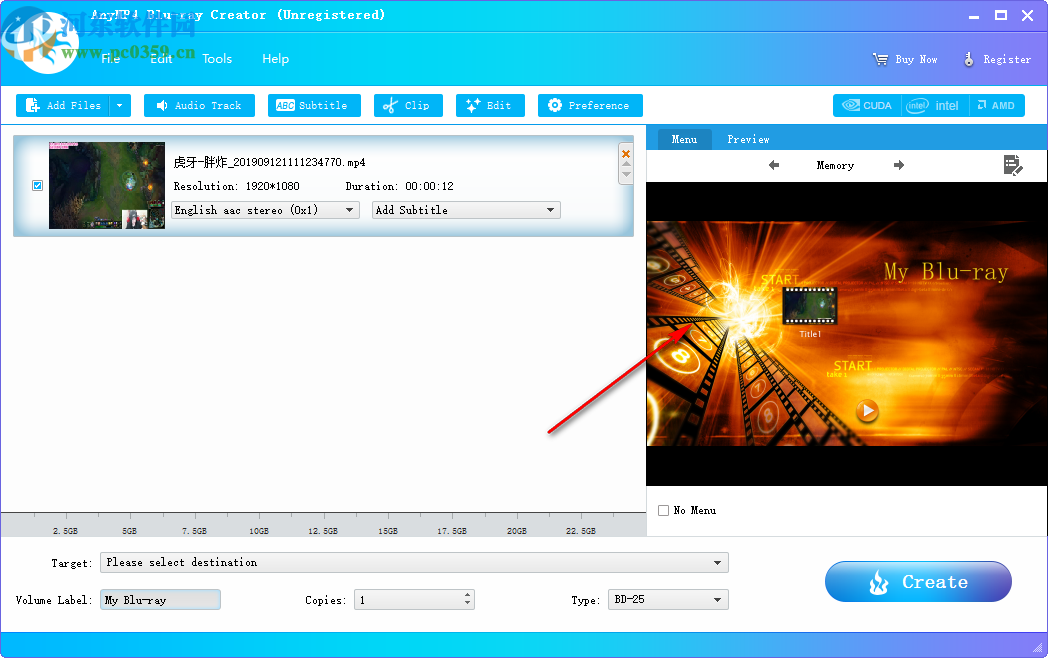The height and width of the screenshot is (658, 1048).
Task: Expand the Add Subtitle dropdown
Action: click(549, 210)
